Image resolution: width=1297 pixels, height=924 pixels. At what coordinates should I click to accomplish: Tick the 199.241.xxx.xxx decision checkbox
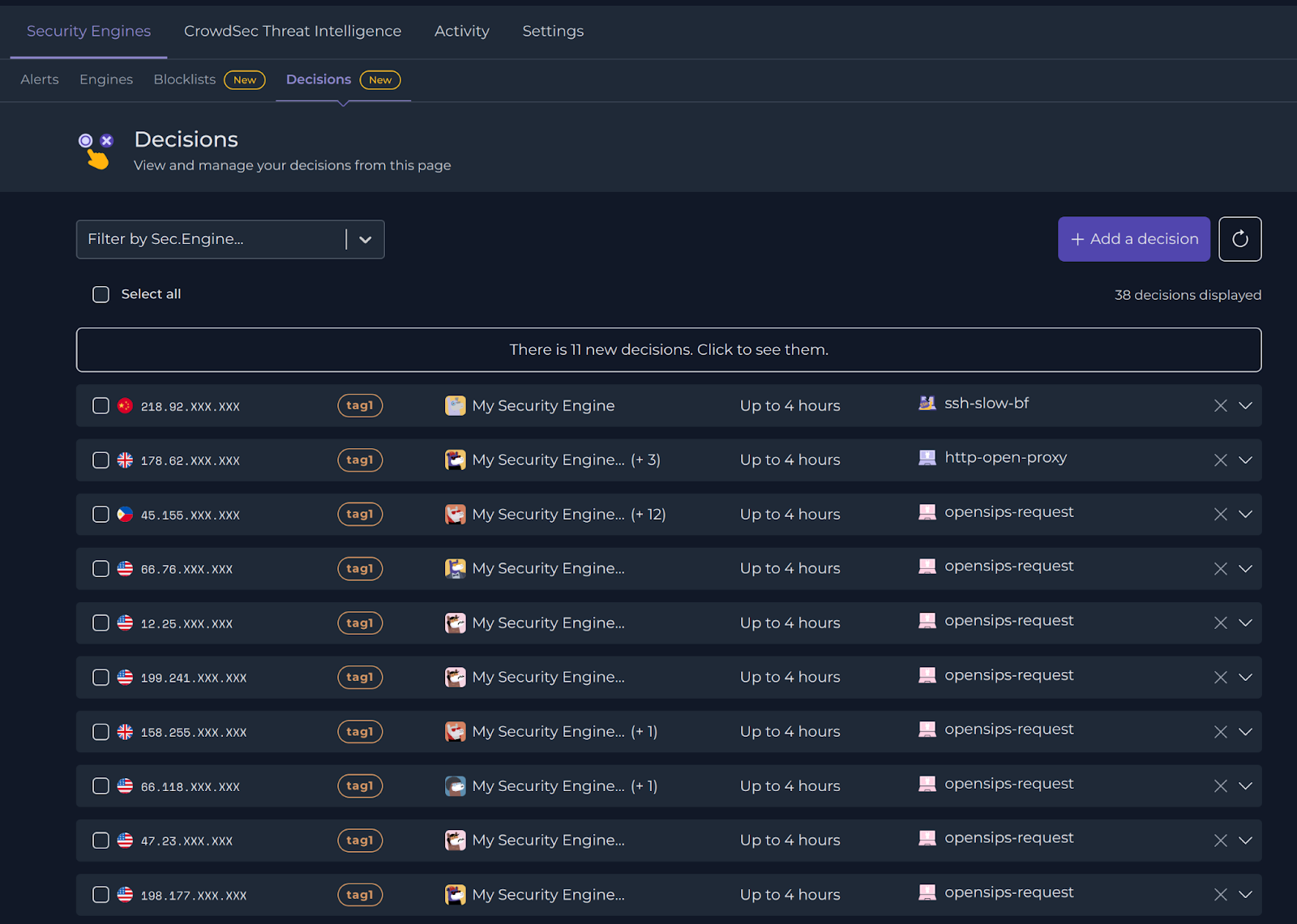[x=101, y=678]
